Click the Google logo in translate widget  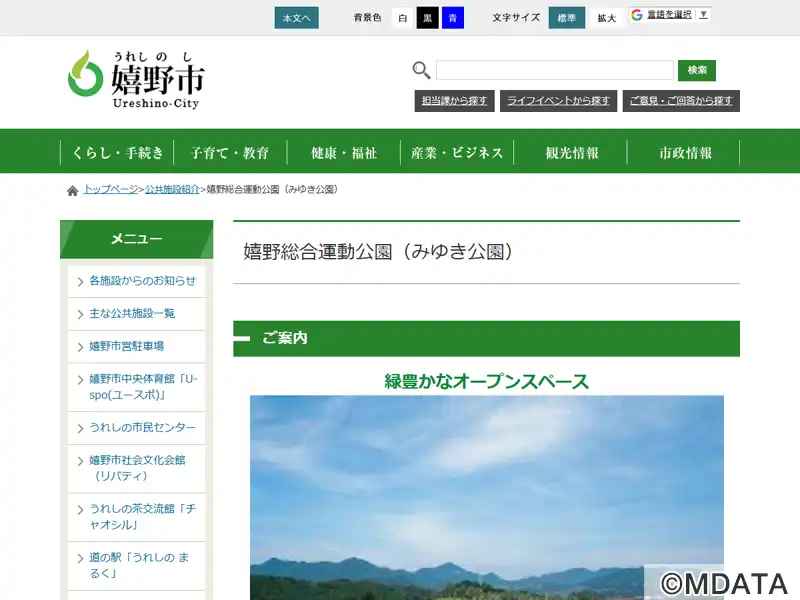click(x=637, y=15)
